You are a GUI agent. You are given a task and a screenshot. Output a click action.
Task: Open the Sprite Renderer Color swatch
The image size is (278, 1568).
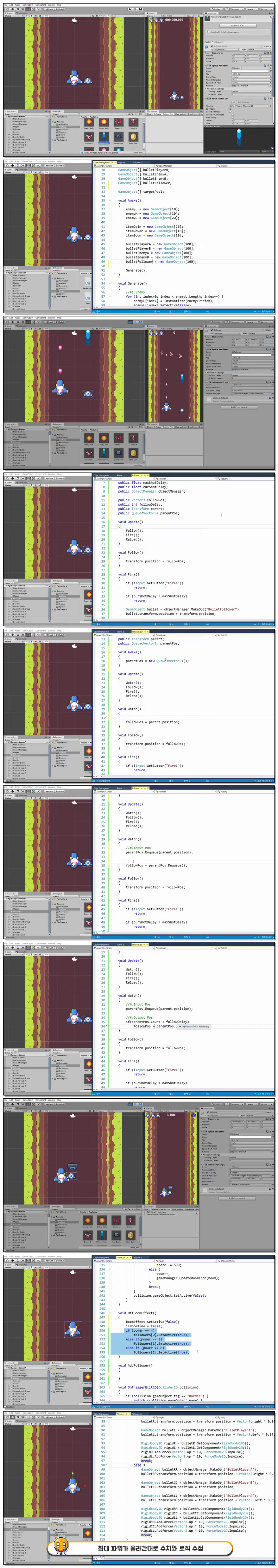coord(251,71)
